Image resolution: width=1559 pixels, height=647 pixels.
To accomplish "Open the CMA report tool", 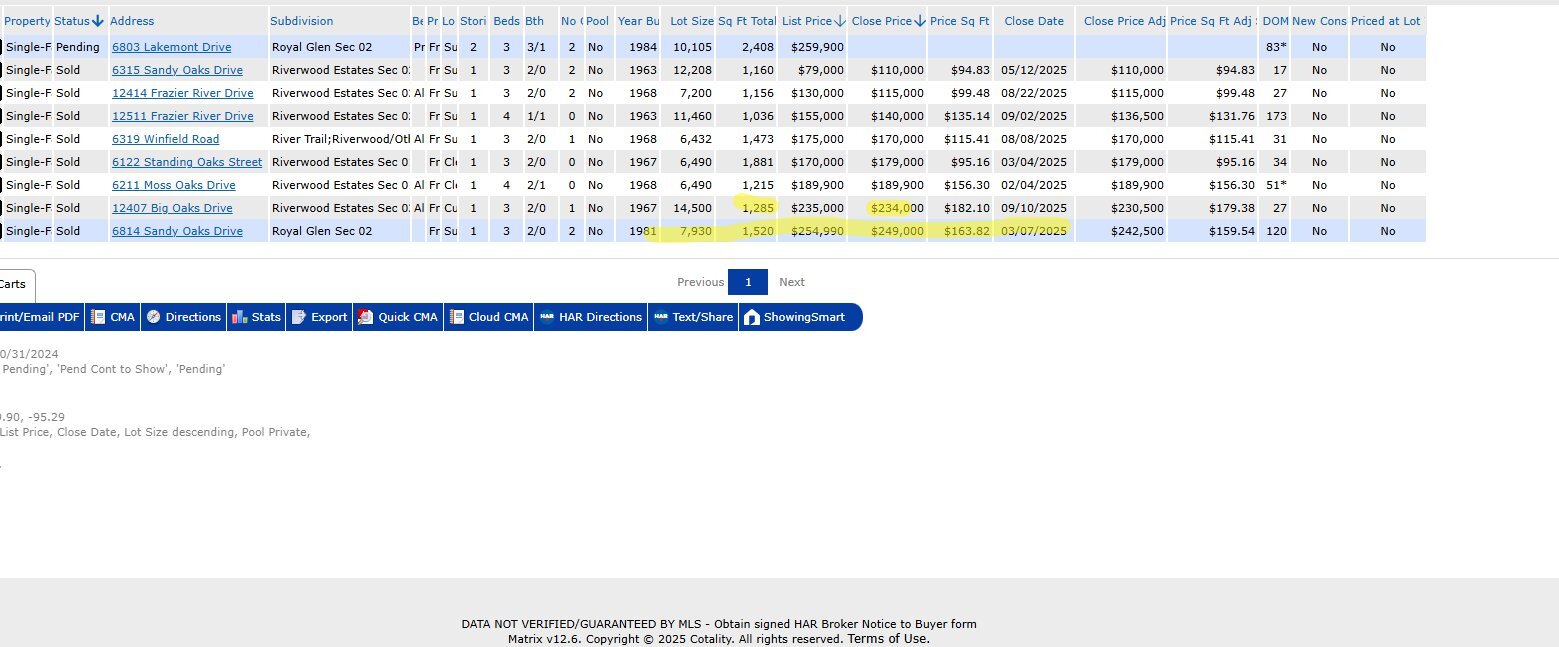I will click(112, 317).
